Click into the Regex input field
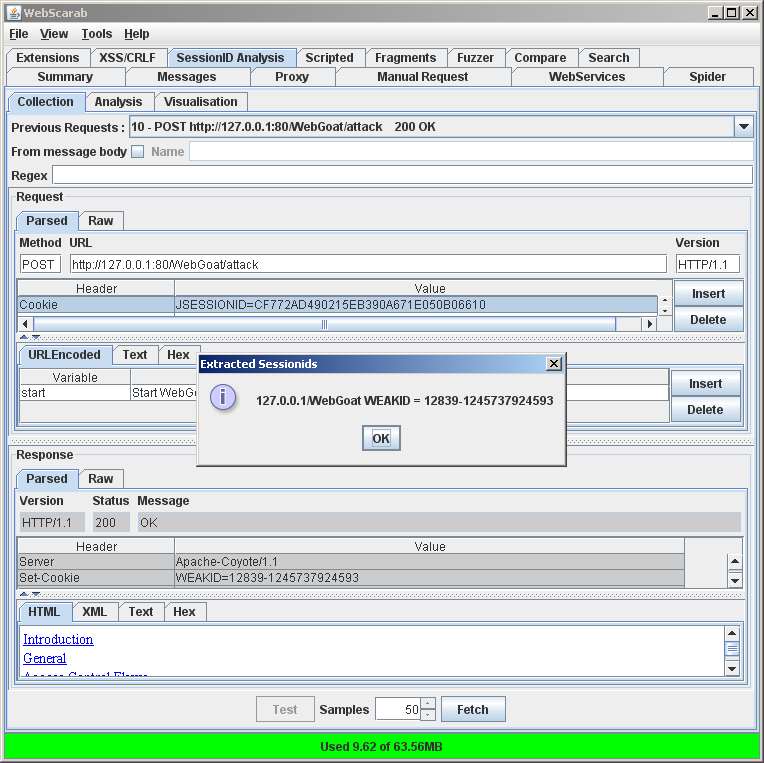The height and width of the screenshot is (763, 764). click(401, 176)
